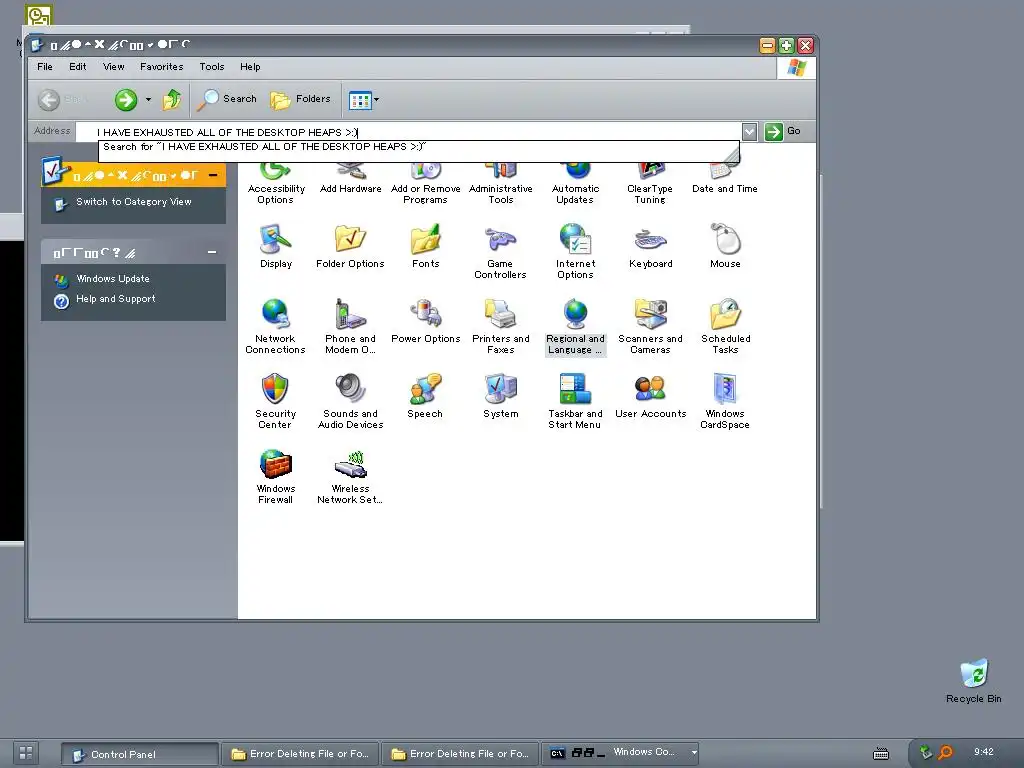Open the Display applet
1024x768 pixels.
[276, 246]
